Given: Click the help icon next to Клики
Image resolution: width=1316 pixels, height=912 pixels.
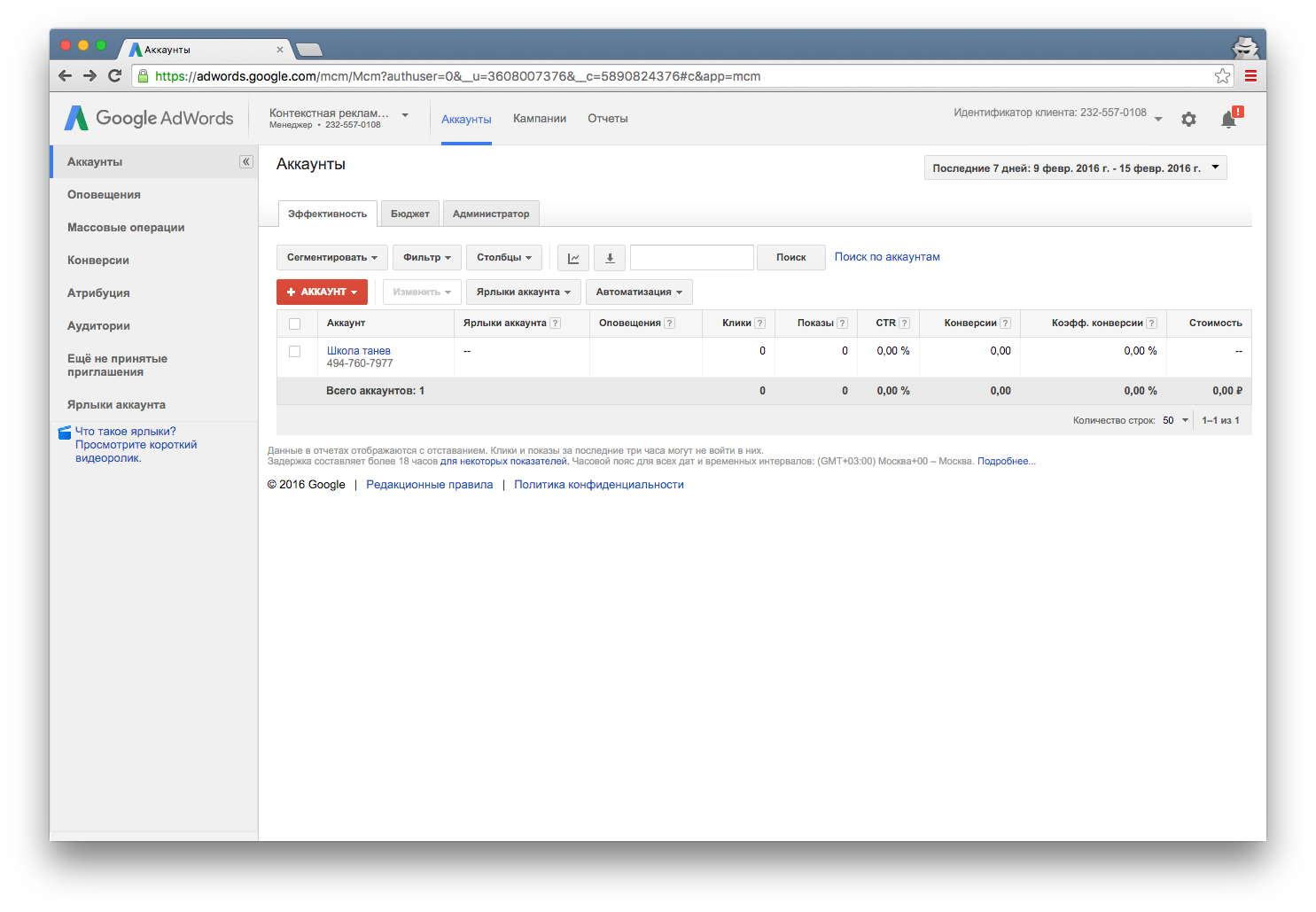Looking at the screenshot, I should (759, 323).
